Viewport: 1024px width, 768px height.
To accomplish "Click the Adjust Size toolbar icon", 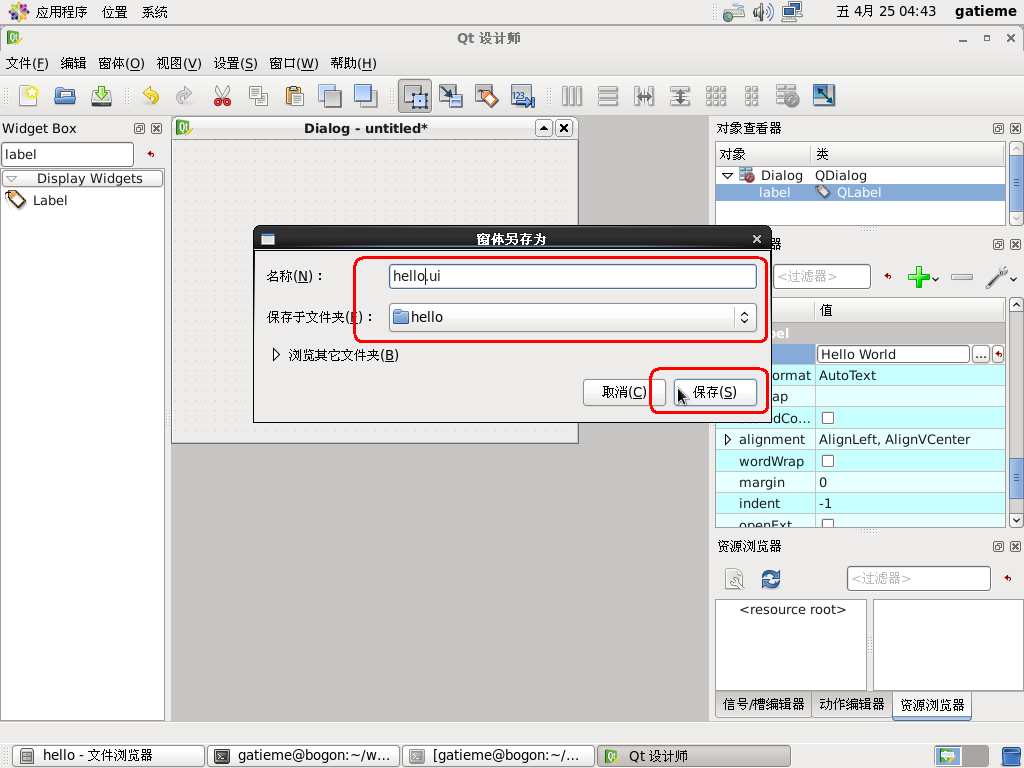I will (x=824, y=96).
